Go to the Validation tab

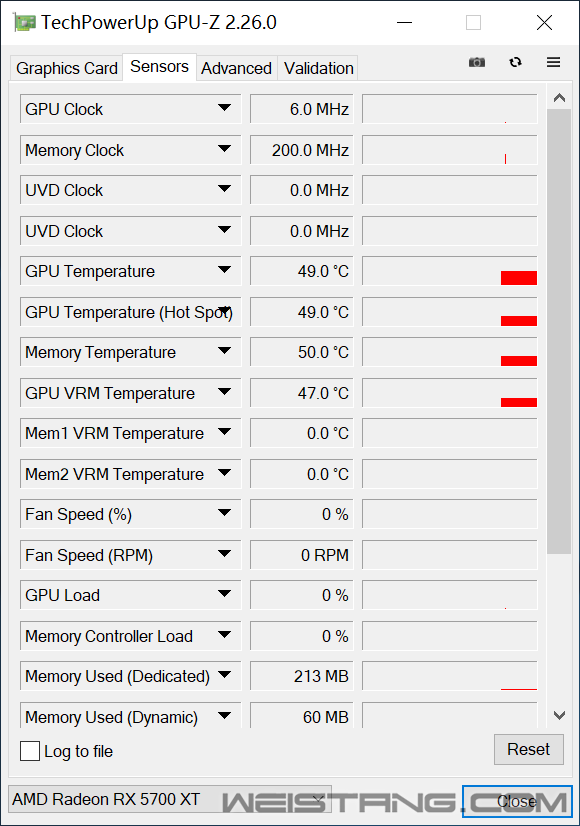(x=318, y=68)
